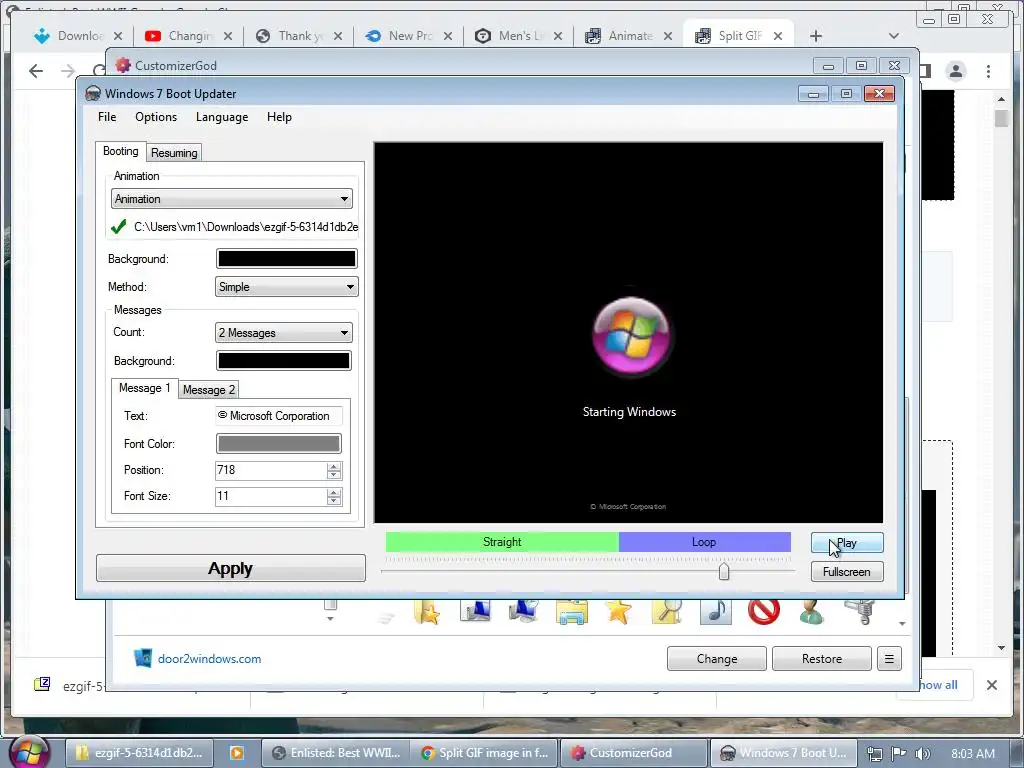This screenshot has width=1024, height=768.
Task: Close the Chrome downloads bar
Action: point(991,684)
